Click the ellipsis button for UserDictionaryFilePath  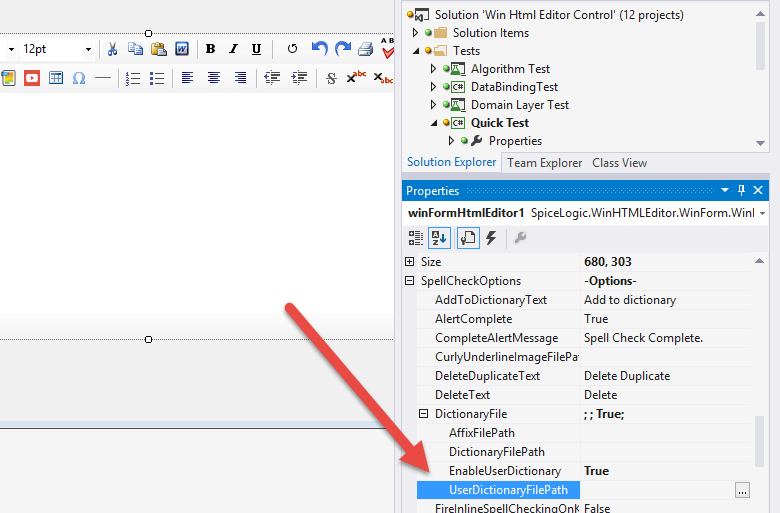click(741, 490)
